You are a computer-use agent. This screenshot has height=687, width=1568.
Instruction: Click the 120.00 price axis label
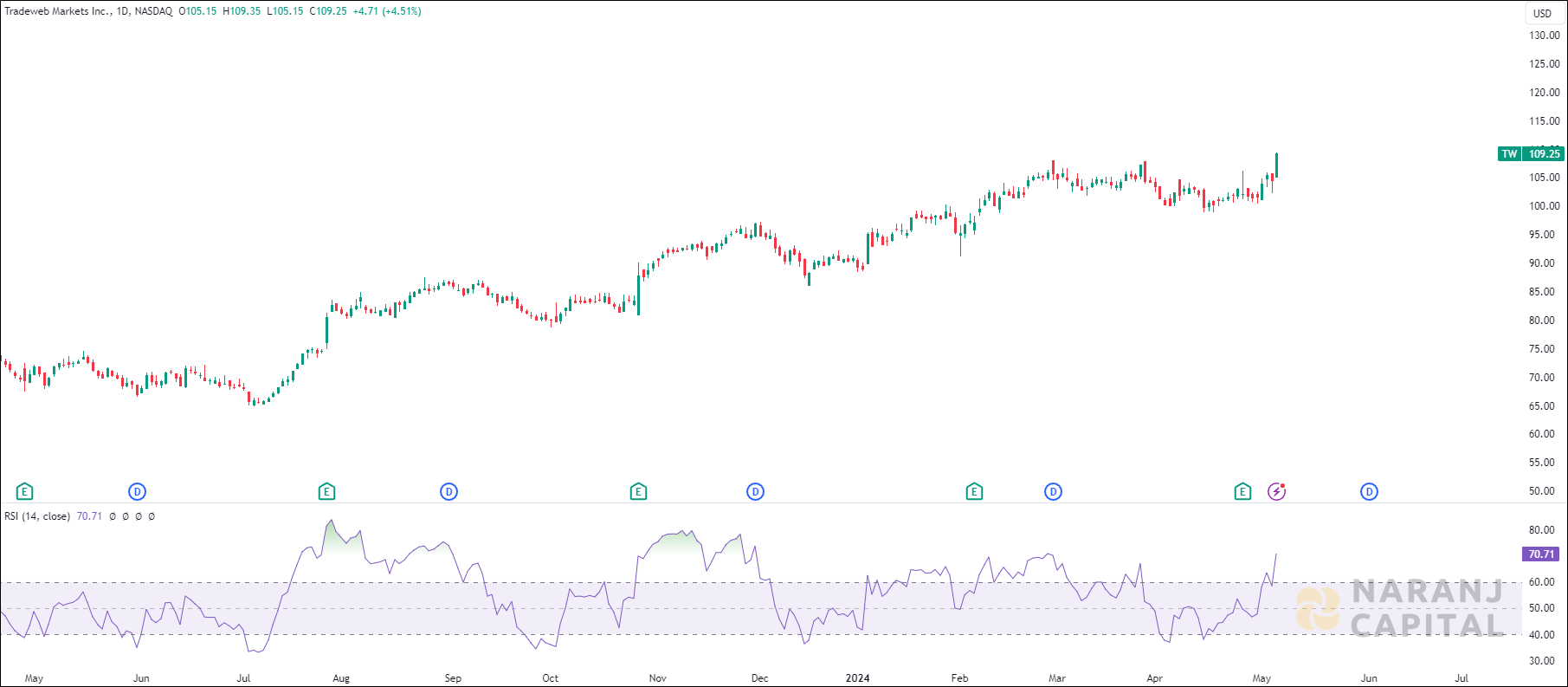coord(1544,93)
